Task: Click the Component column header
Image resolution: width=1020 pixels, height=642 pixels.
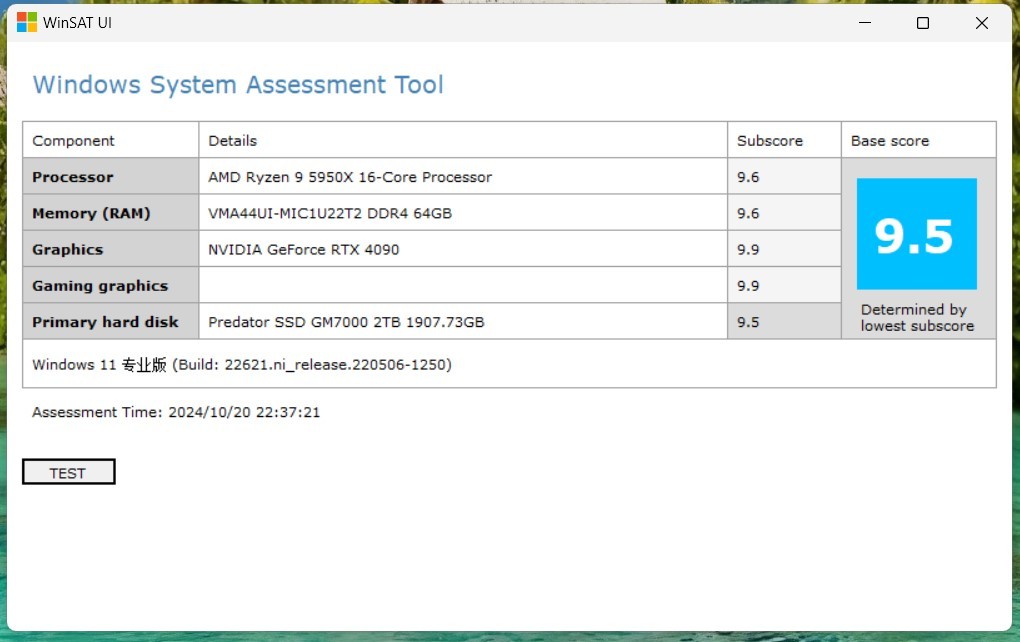Action: [x=111, y=140]
